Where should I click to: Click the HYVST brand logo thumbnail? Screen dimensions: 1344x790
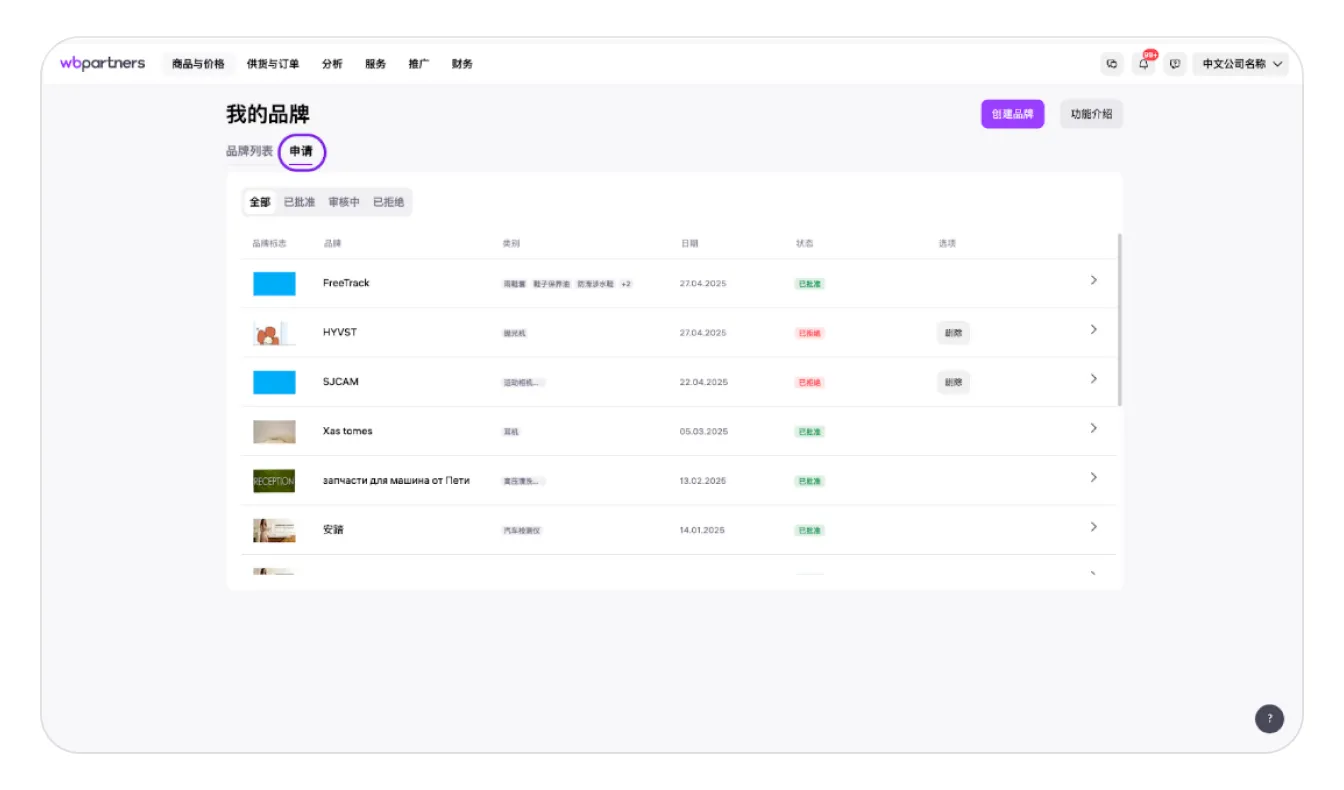point(274,333)
